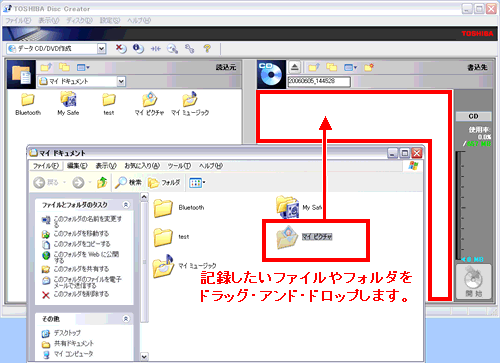Open Explorer view style dropdown button
Image resolution: width=500 pixels, height=363 pixels.
click(x=197, y=182)
